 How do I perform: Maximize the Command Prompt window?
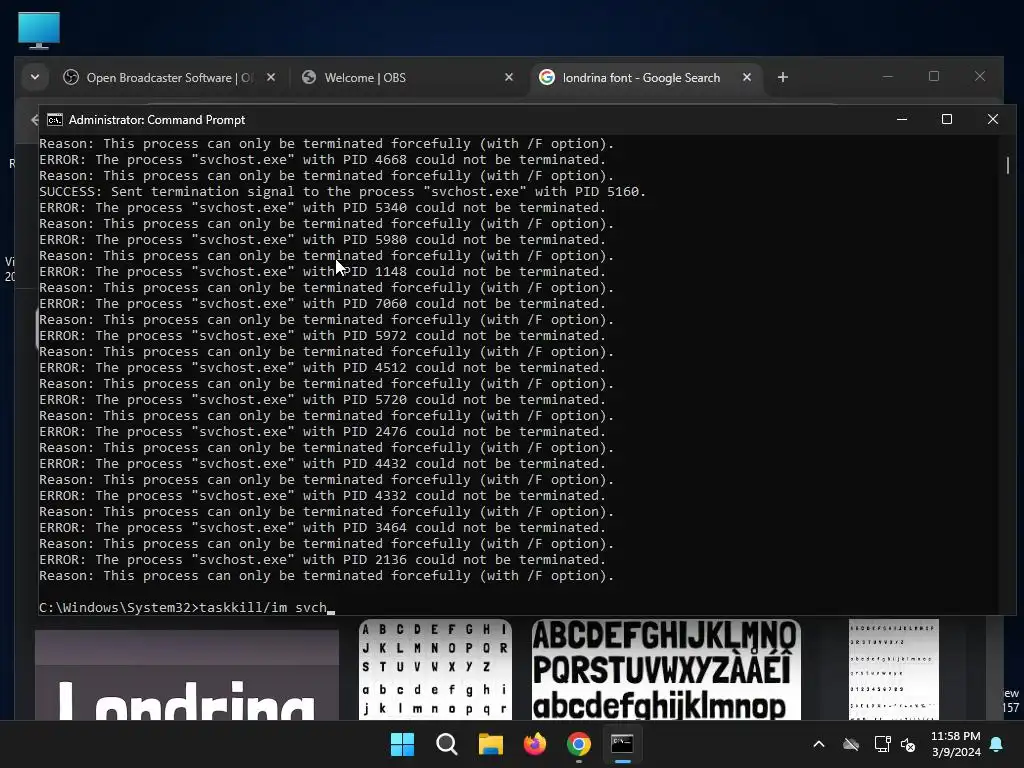(x=946, y=120)
